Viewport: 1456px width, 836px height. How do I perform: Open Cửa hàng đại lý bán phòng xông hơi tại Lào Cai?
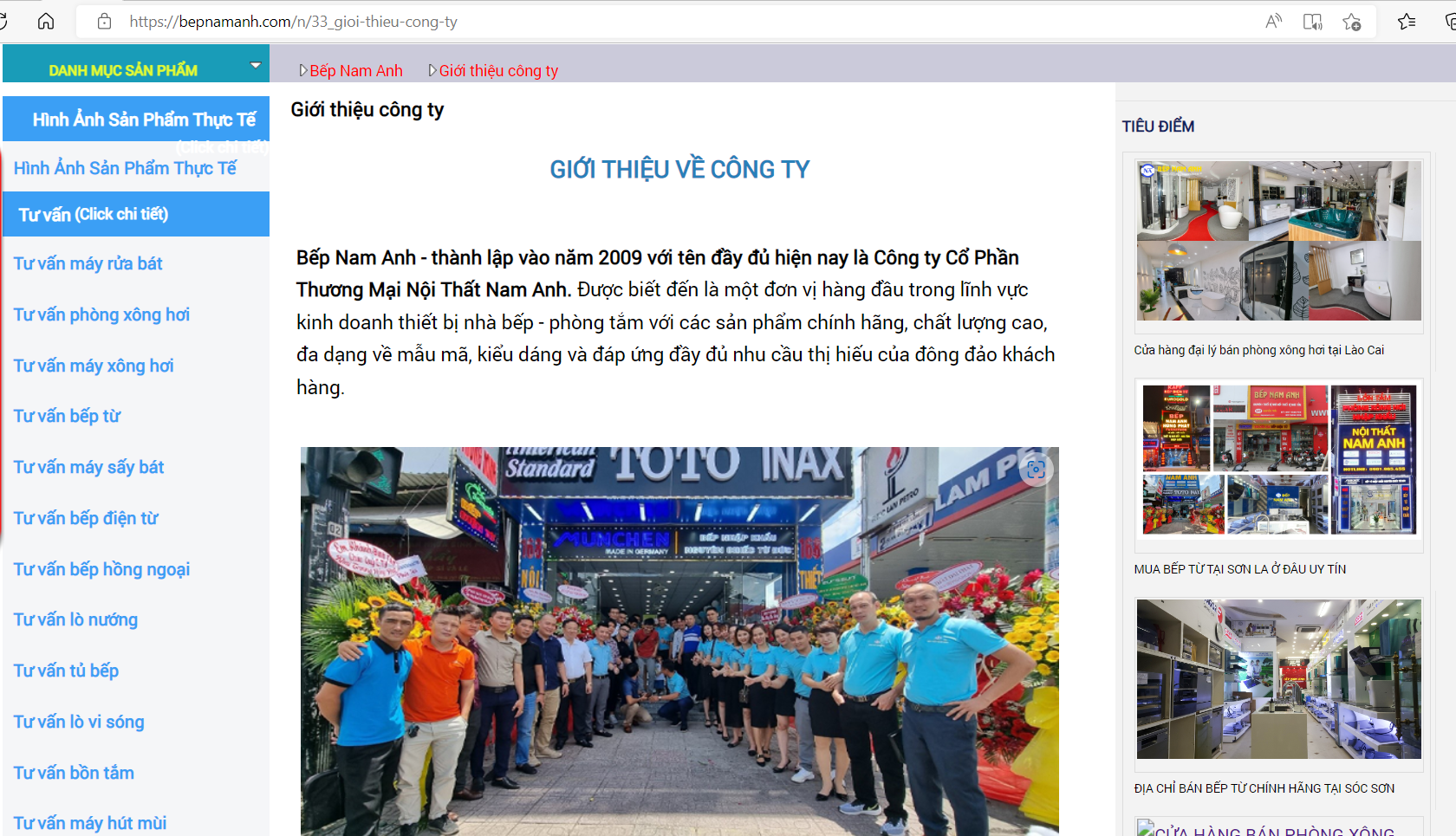[x=1258, y=350]
